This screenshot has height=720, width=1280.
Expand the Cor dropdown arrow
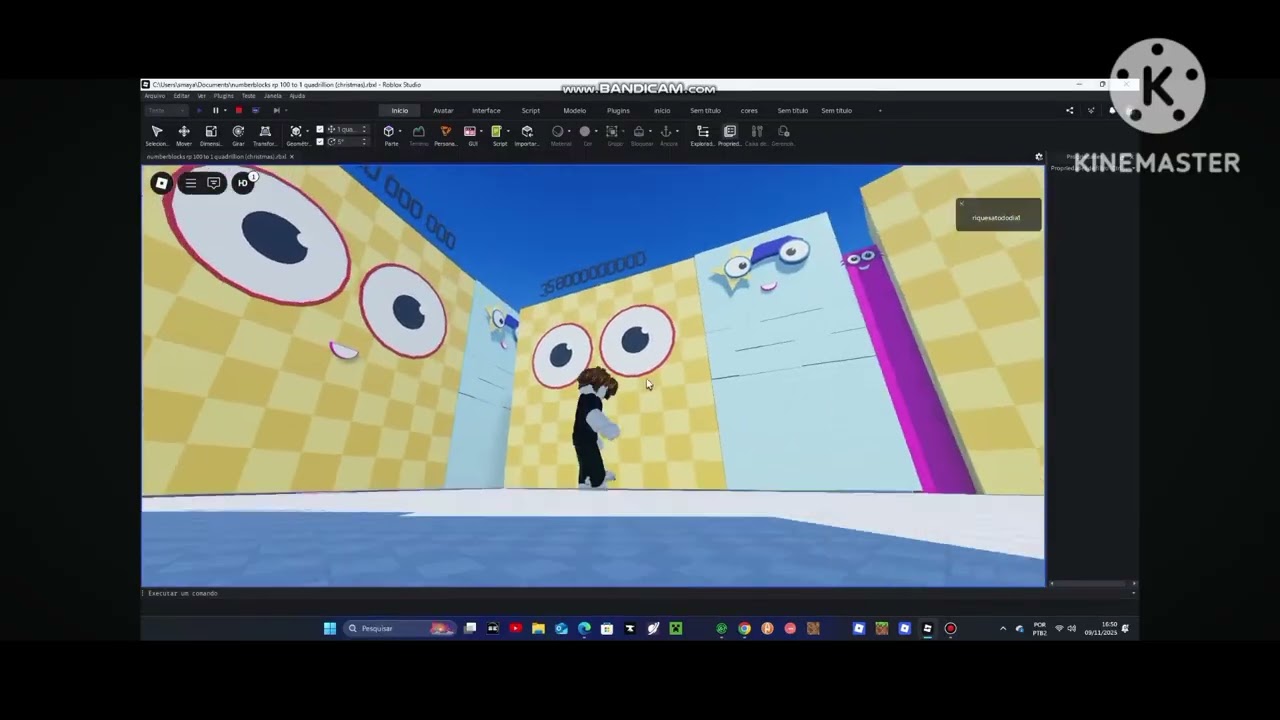[x=596, y=131]
